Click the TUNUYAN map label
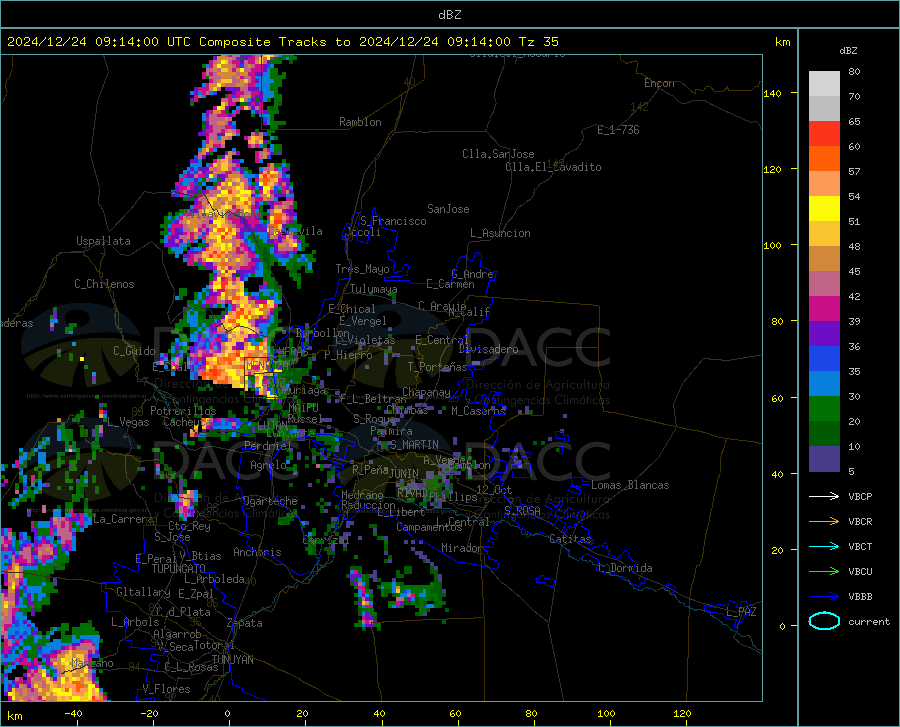900x727 pixels. point(232,660)
